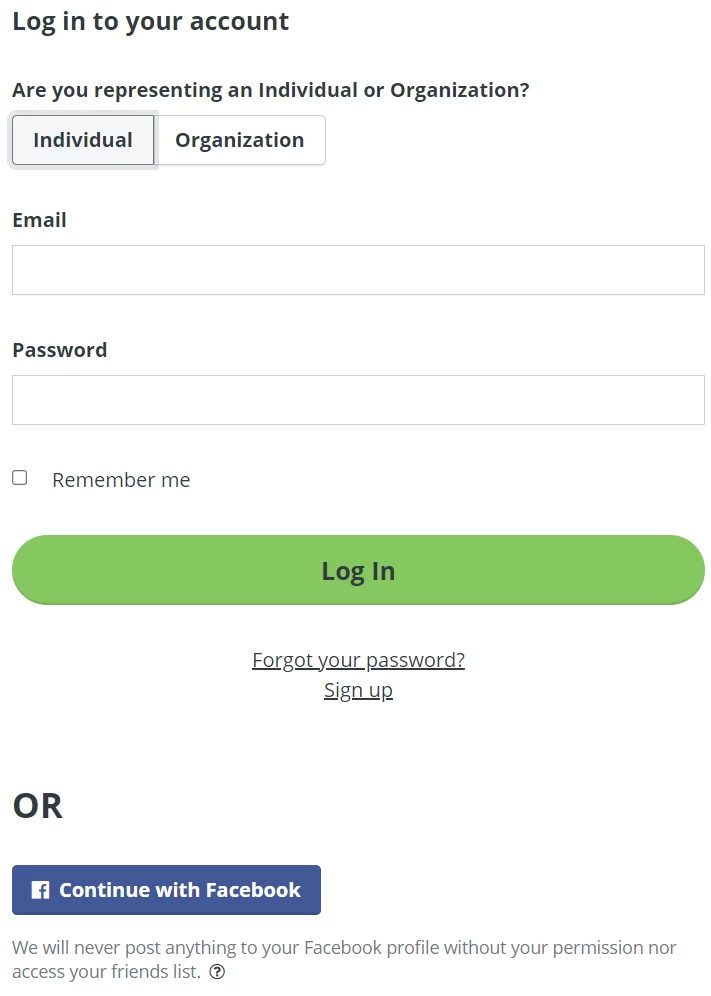Open the friends list help question-mark icon
The height and width of the screenshot is (996, 711).
[x=217, y=971]
